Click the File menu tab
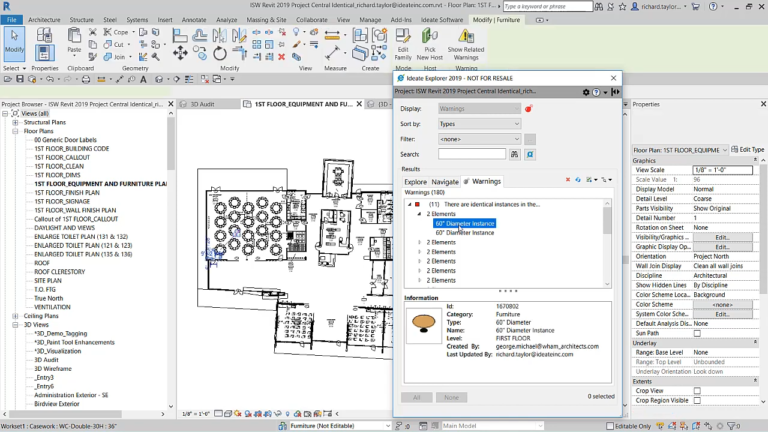This screenshot has height=432, width=768. pos(12,20)
